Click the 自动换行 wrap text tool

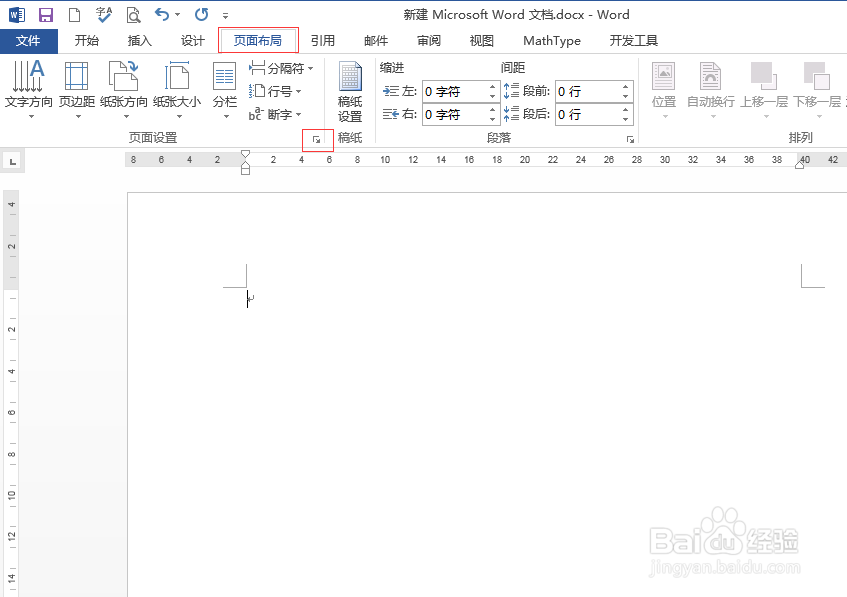[x=709, y=90]
